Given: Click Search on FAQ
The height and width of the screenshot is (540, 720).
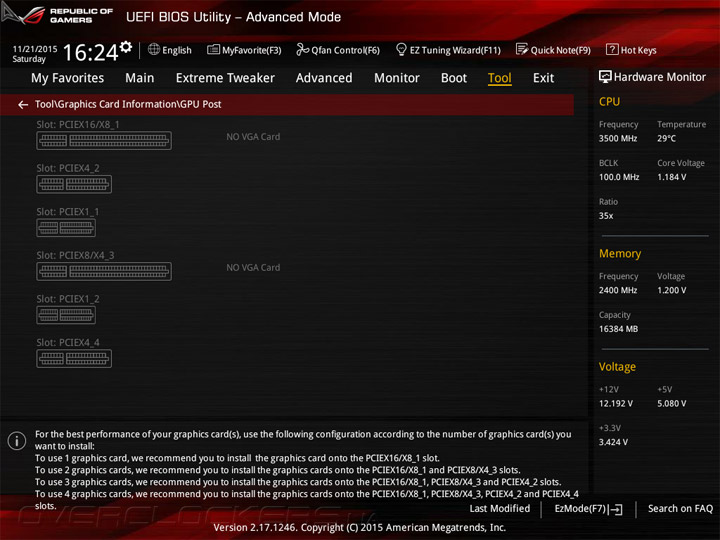Looking at the screenshot, I should pyautogui.click(x=680, y=508).
